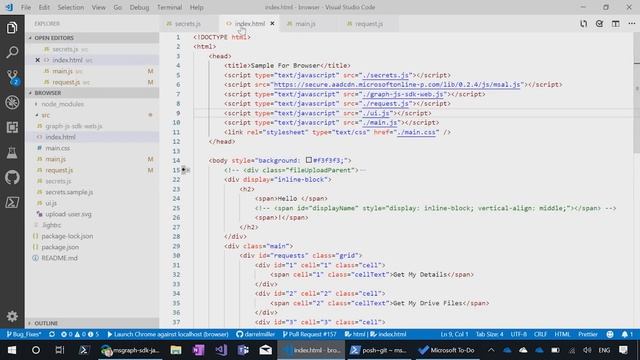Open package-lock.json in the explorer
This screenshot has width=640, height=360.
click(x=67, y=236)
